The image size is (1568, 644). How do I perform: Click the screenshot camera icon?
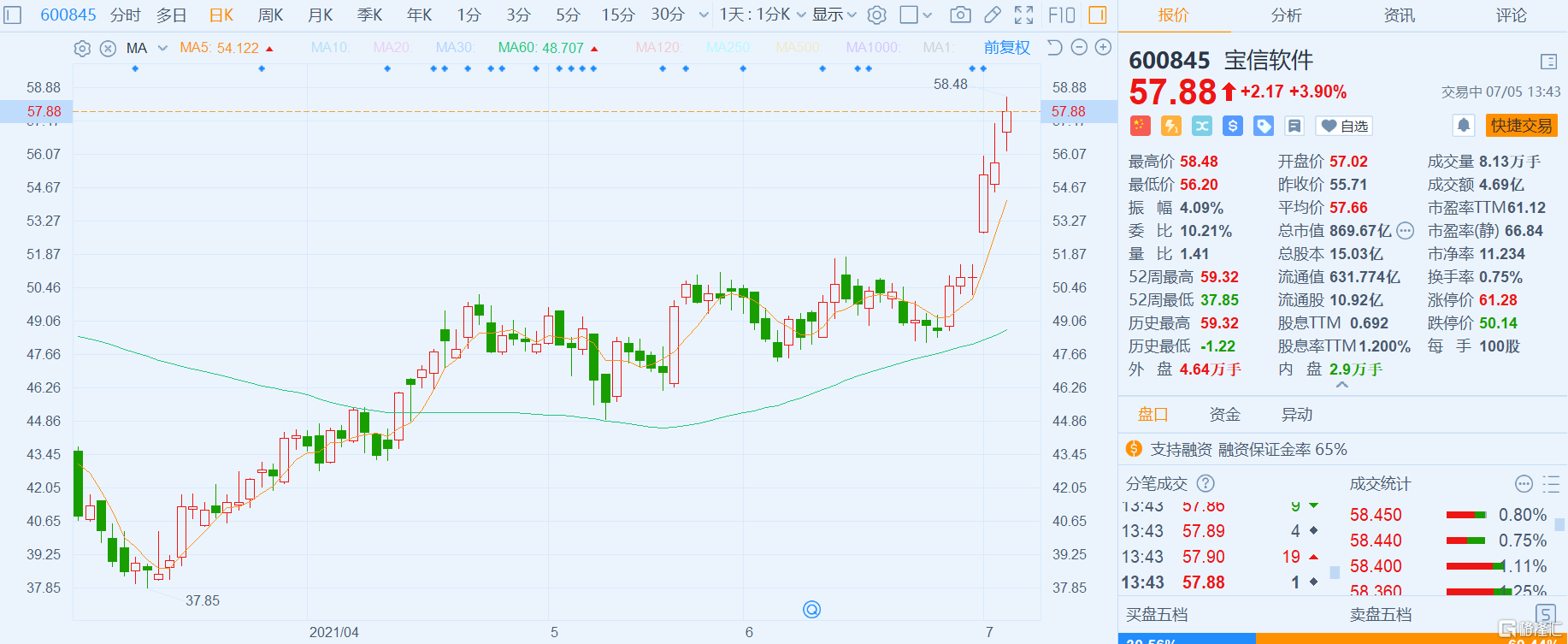(960, 15)
